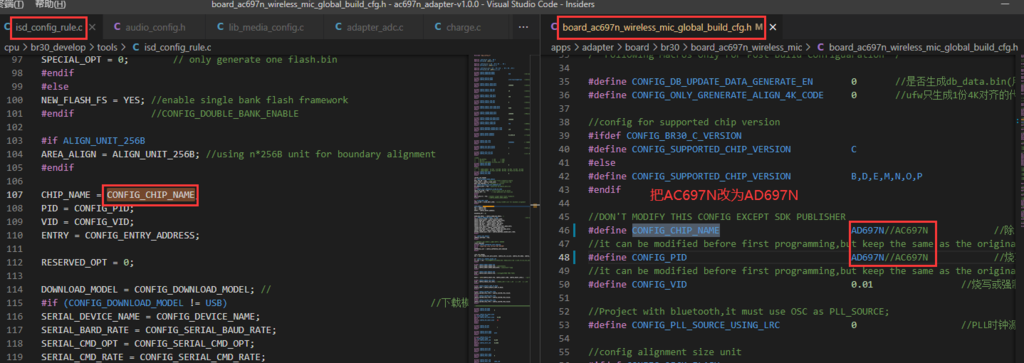Click the 'apps' breadcrumb
Screen dimensions: 1024x363
(560, 47)
